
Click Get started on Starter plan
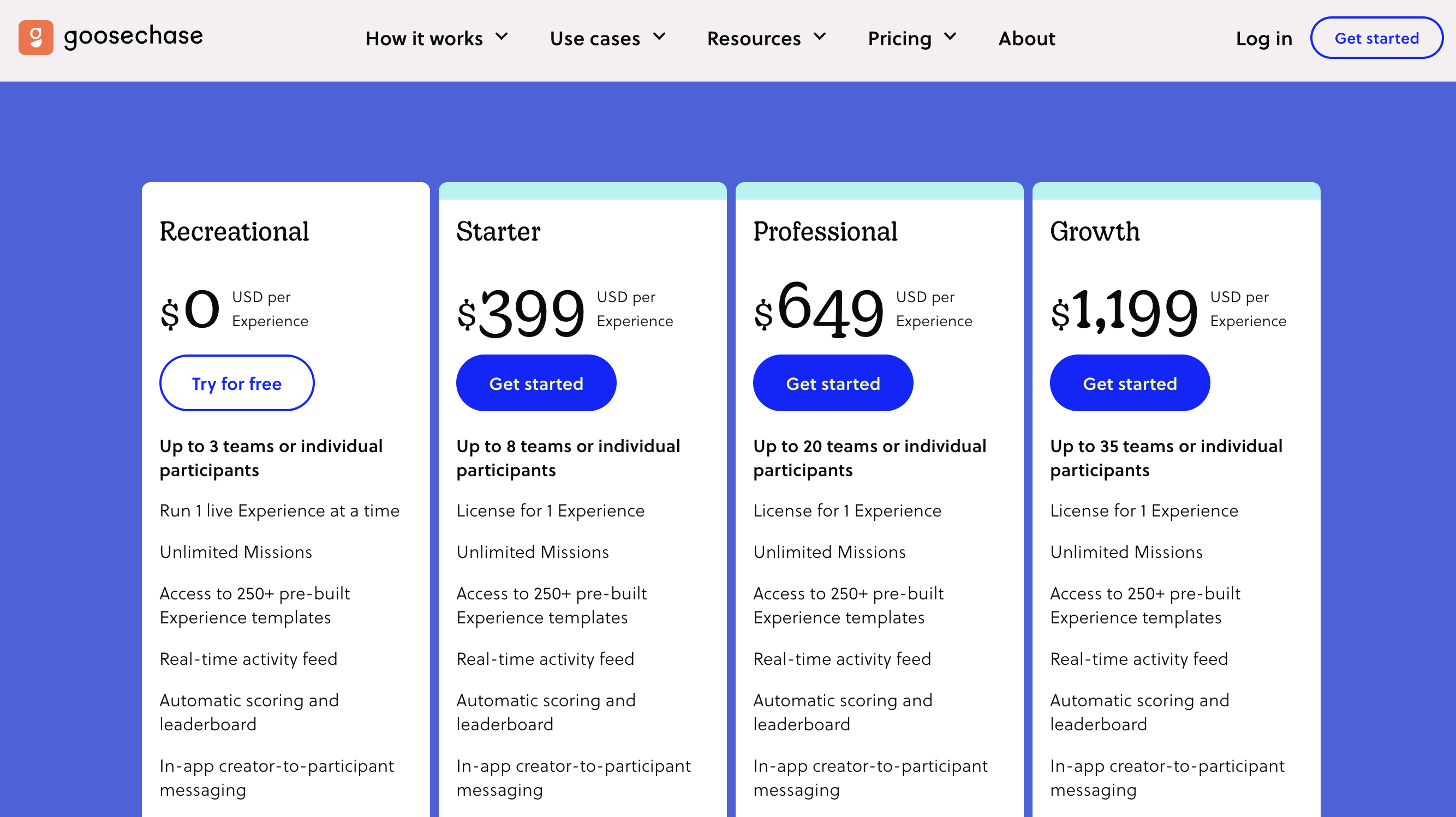pos(536,383)
